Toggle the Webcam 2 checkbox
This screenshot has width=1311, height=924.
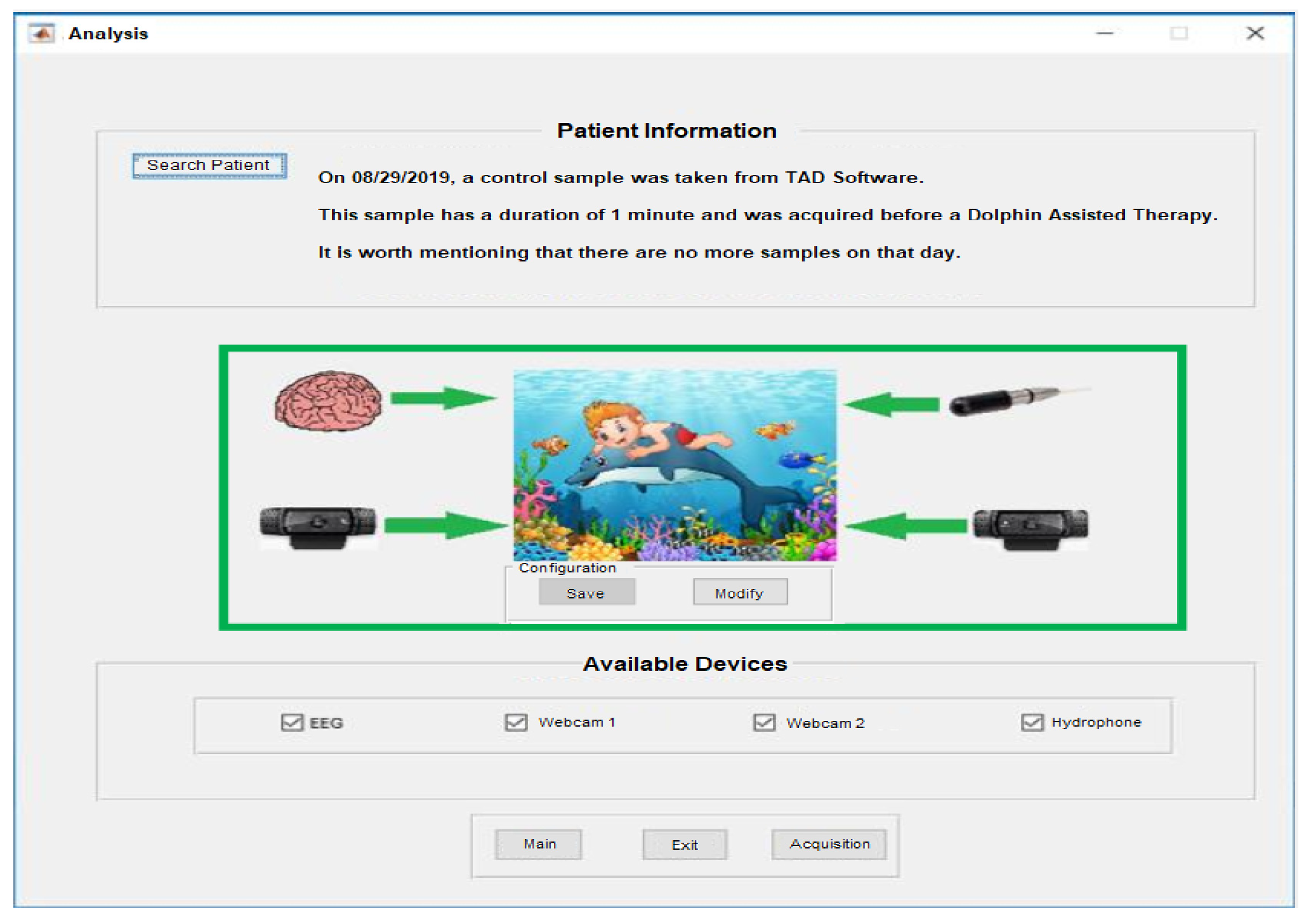[764, 722]
